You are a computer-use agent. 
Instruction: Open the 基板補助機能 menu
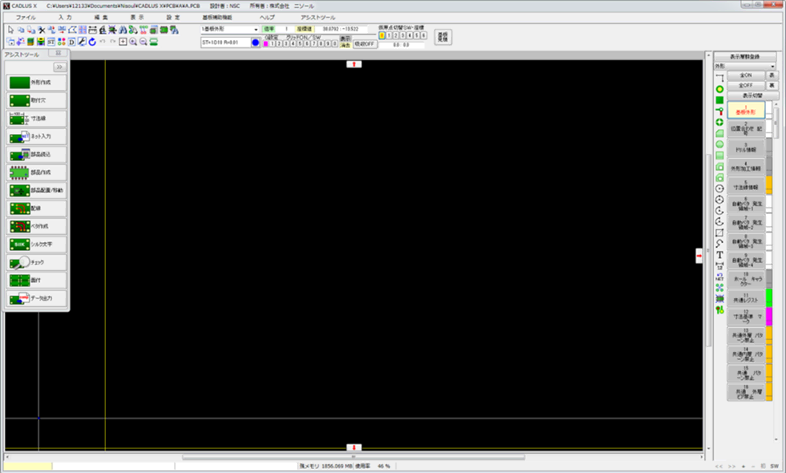(x=217, y=17)
